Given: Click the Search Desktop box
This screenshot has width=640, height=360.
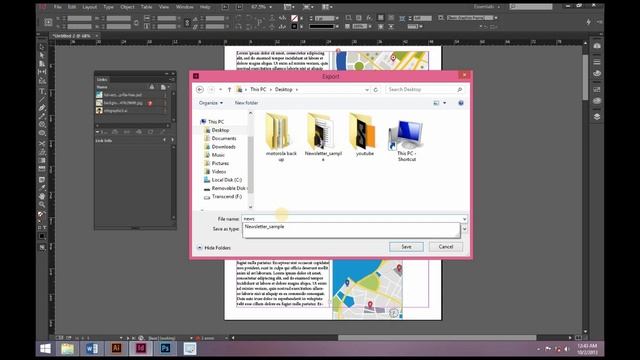Looking at the screenshot, I should [424, 89].
